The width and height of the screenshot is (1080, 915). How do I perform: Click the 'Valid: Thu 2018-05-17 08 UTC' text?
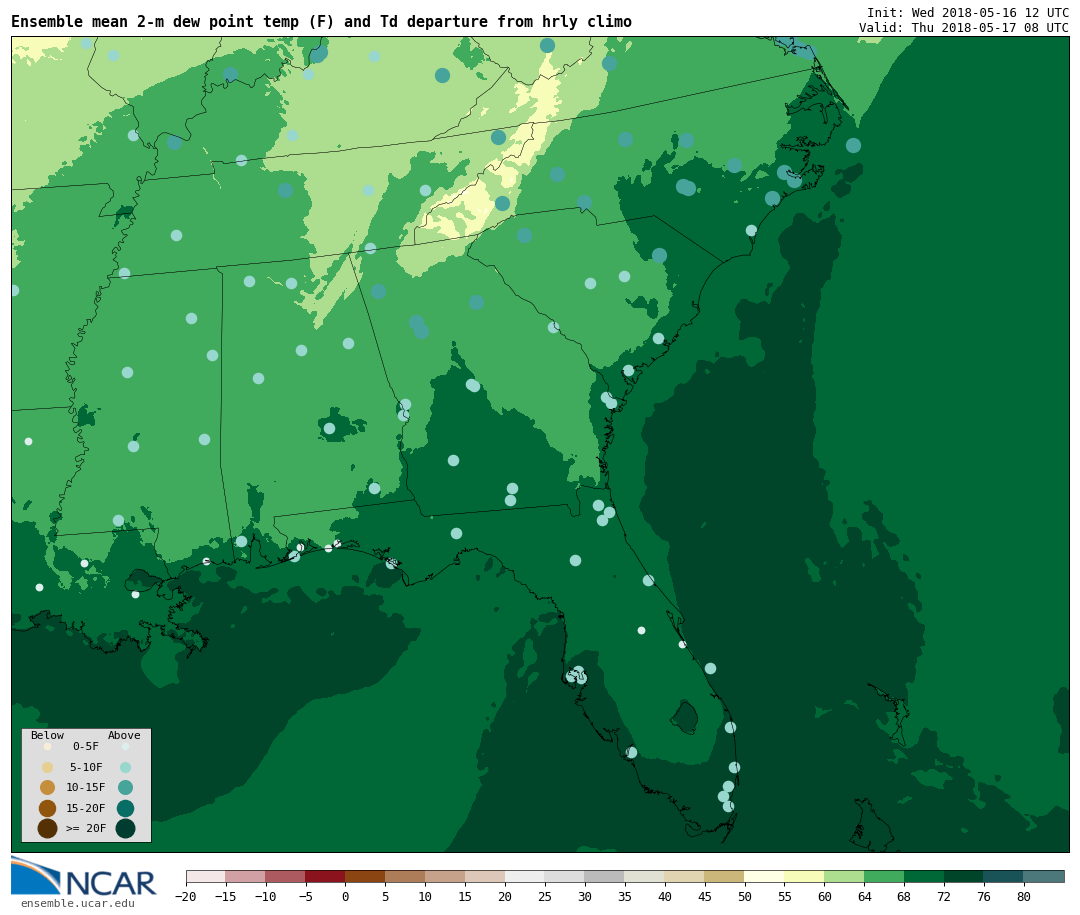coord(964,28)
